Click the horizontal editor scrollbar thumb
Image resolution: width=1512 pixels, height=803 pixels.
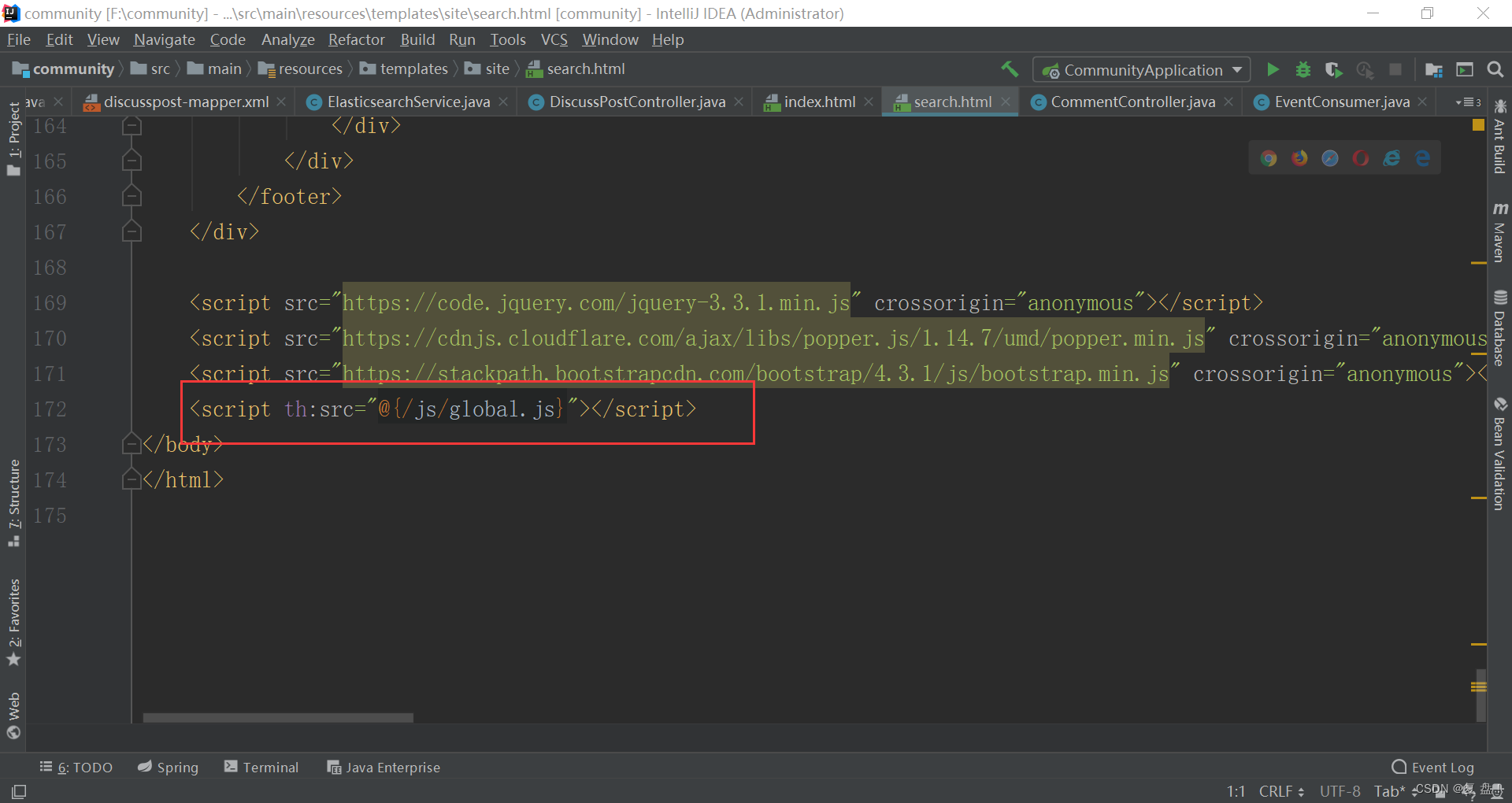point(278,718)
